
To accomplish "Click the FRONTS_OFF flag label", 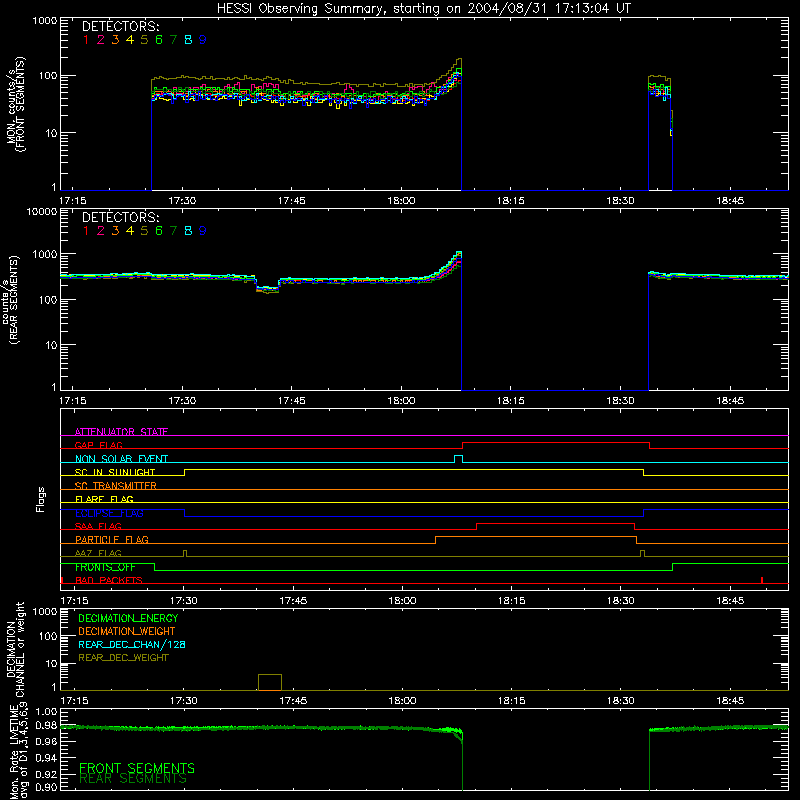I will click(105, 567).
